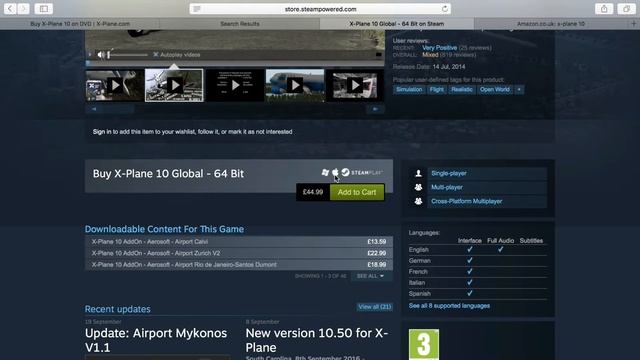Mute the video using the speaker icon

click(x=101, y=55)
